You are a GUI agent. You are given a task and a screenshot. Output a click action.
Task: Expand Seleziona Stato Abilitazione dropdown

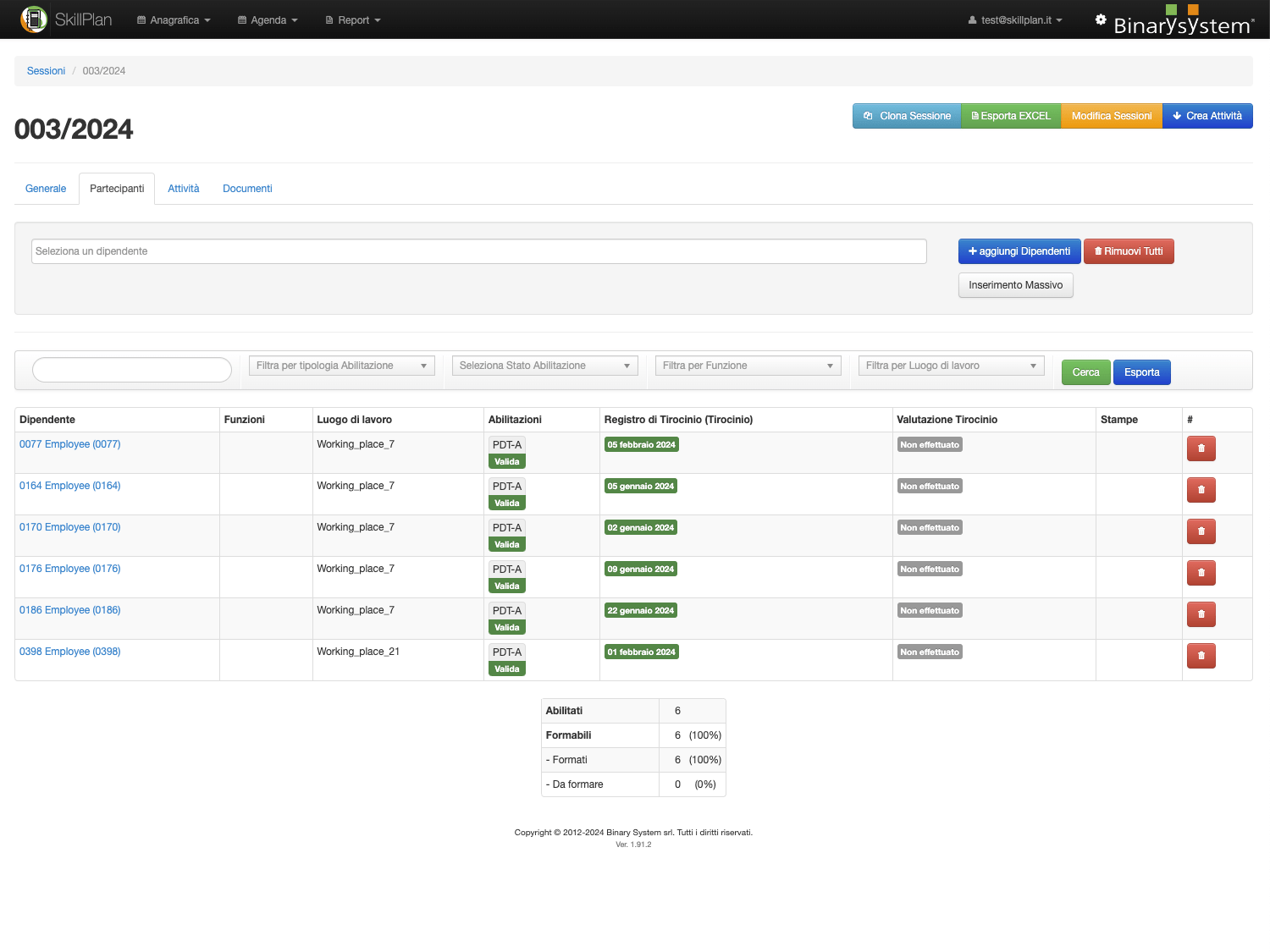tap(544, 366)
